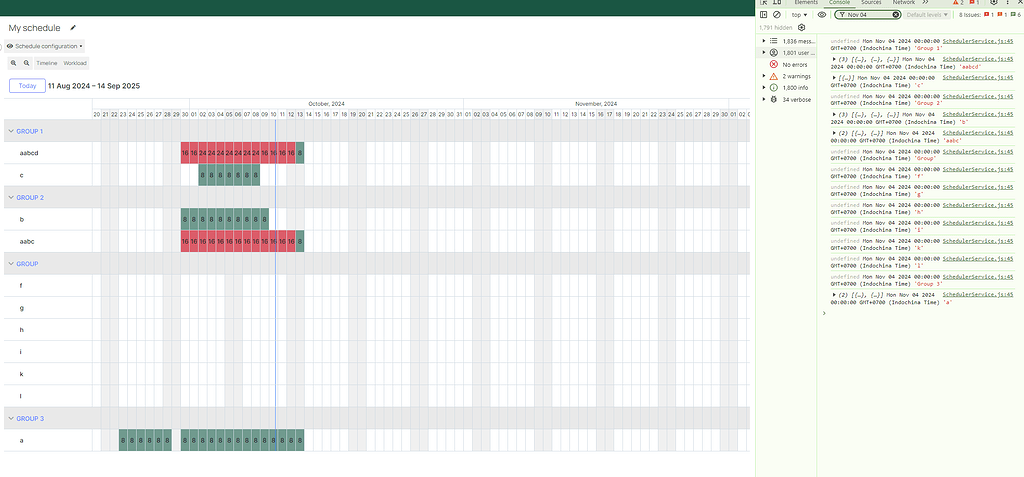
Task: Click the My schedule title
Action: 35,28
